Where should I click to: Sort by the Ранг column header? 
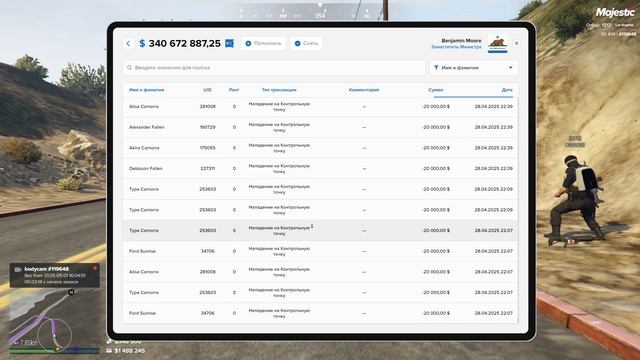234,90
